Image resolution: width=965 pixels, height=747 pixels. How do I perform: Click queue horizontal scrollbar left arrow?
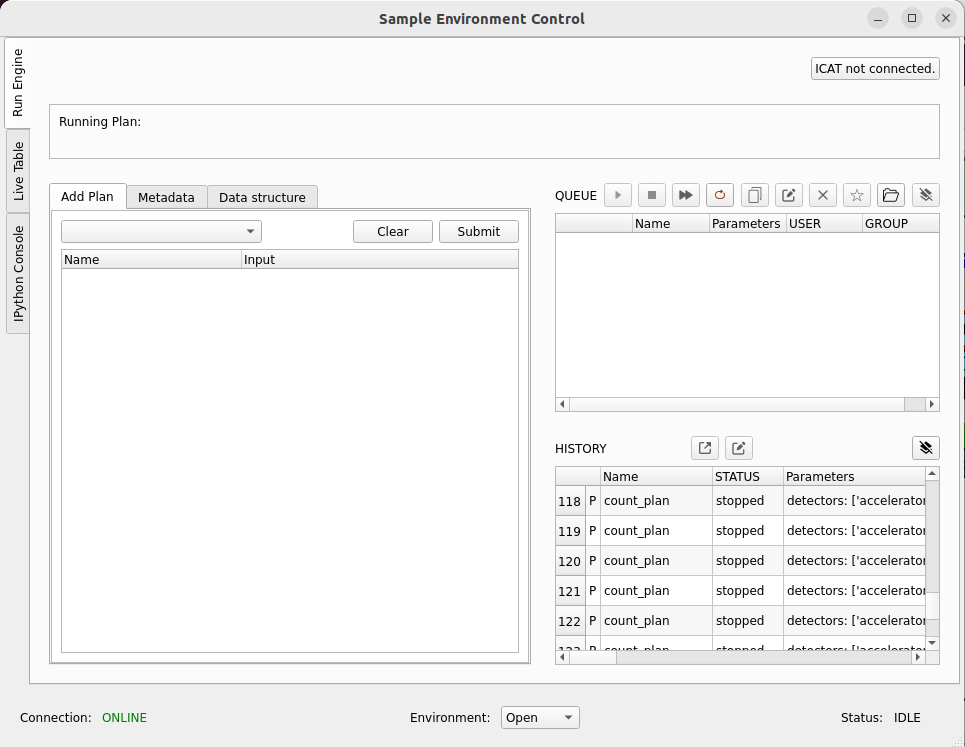click(x=563, y=404)
